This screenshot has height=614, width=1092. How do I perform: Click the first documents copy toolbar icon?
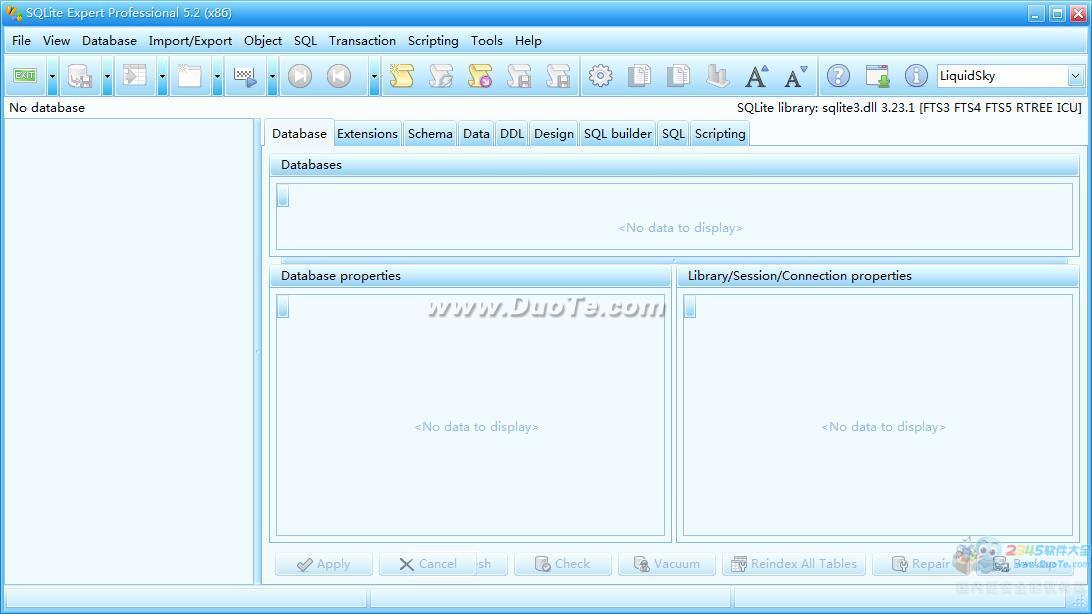pos(639,76)
